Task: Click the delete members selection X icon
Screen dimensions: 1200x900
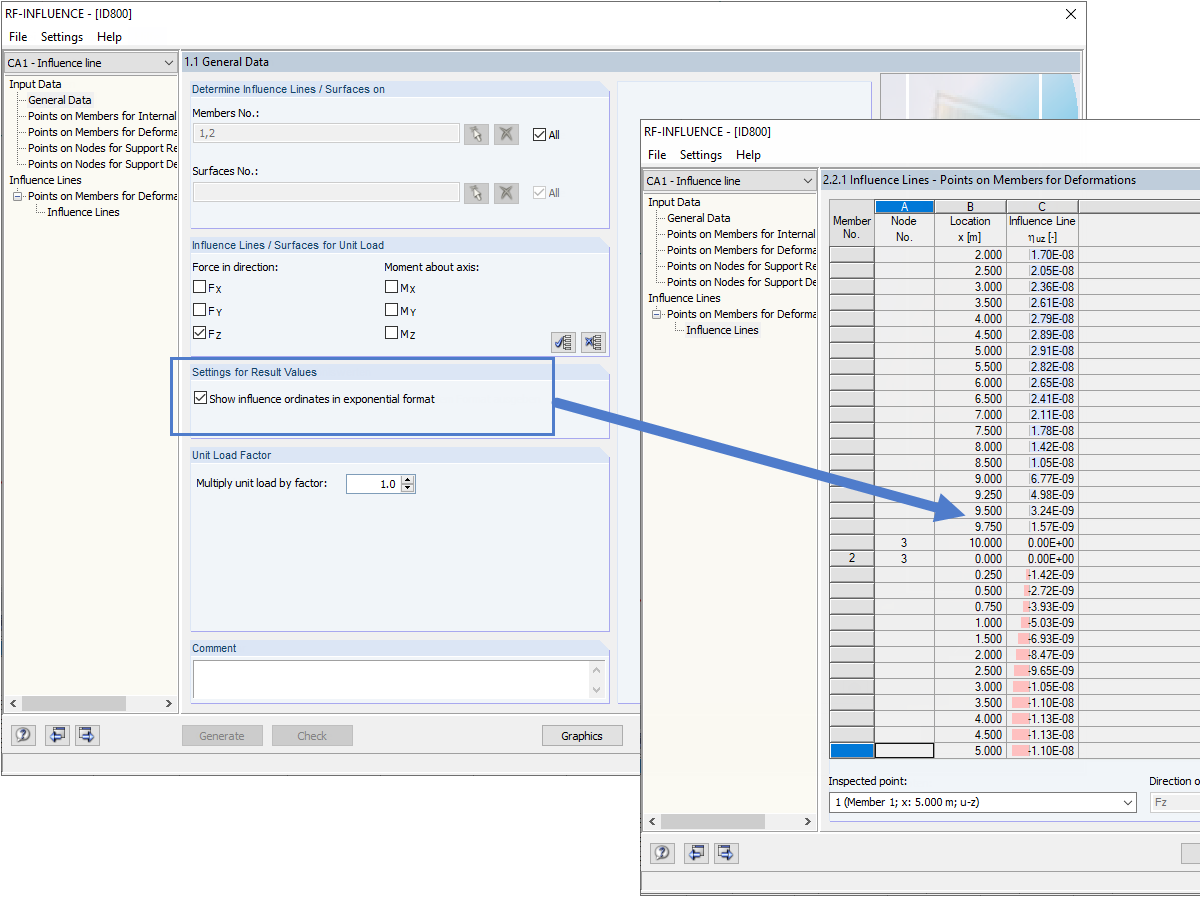Action: click(x=506, y=134)
